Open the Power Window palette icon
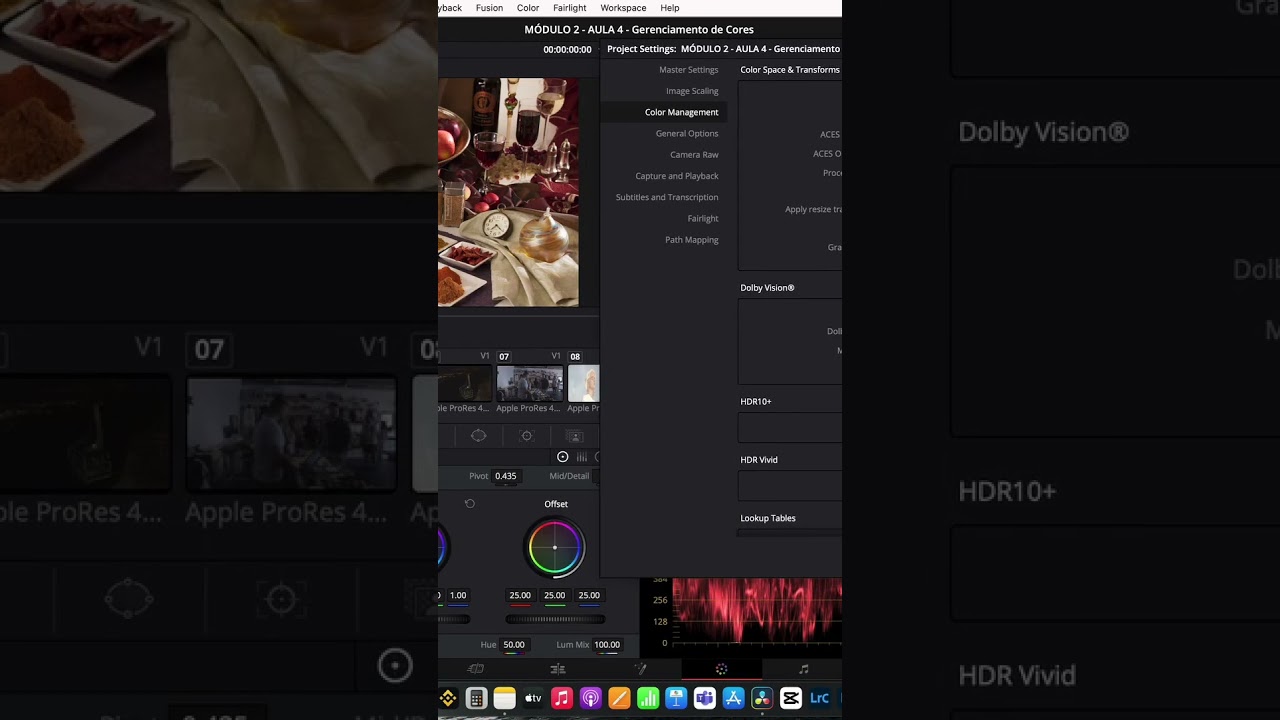The width and height of the screenshot is (1280, 720). click(x=479, y=436)
